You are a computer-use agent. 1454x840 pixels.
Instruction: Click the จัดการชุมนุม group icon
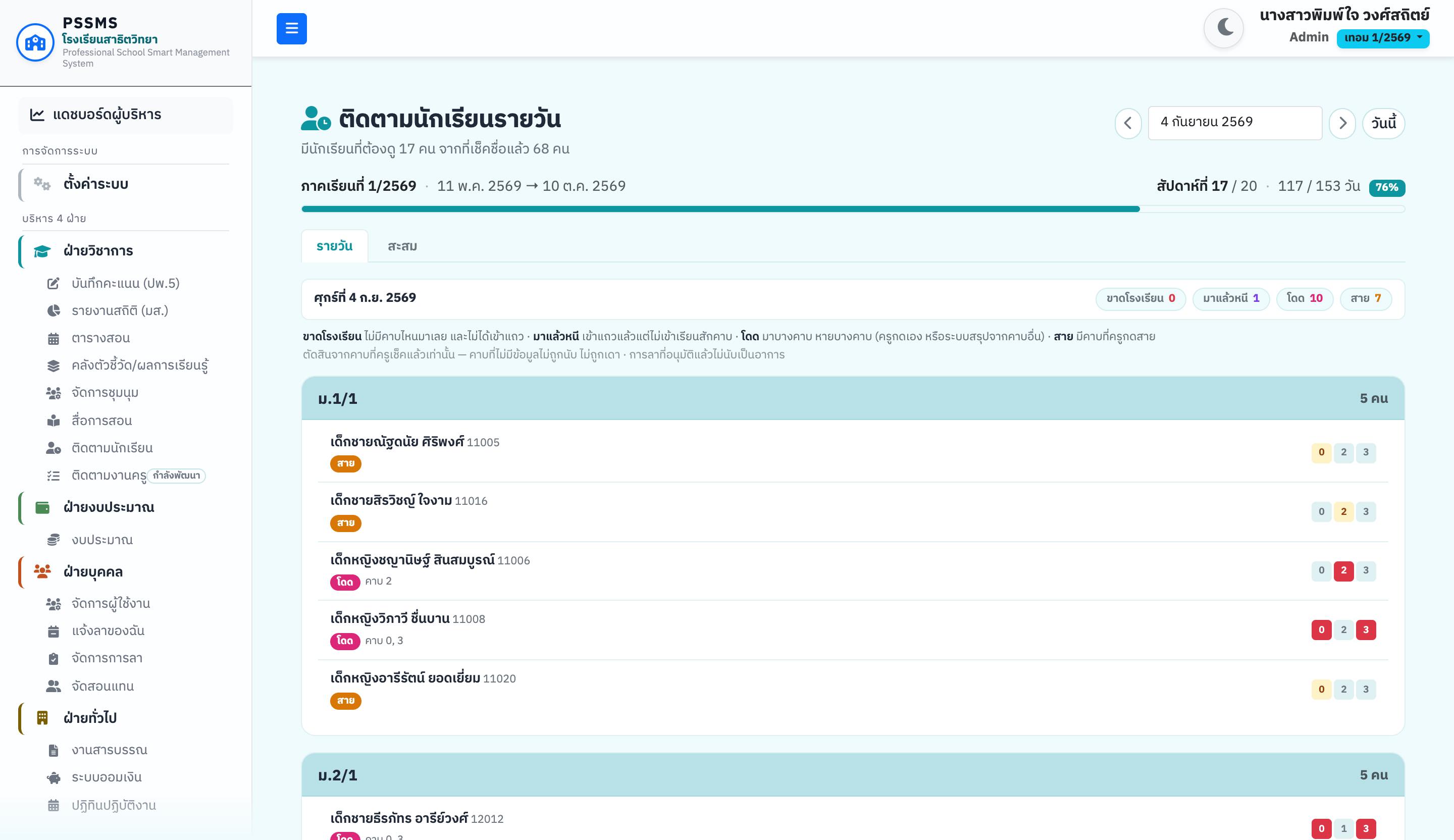(x=53, y=393)
